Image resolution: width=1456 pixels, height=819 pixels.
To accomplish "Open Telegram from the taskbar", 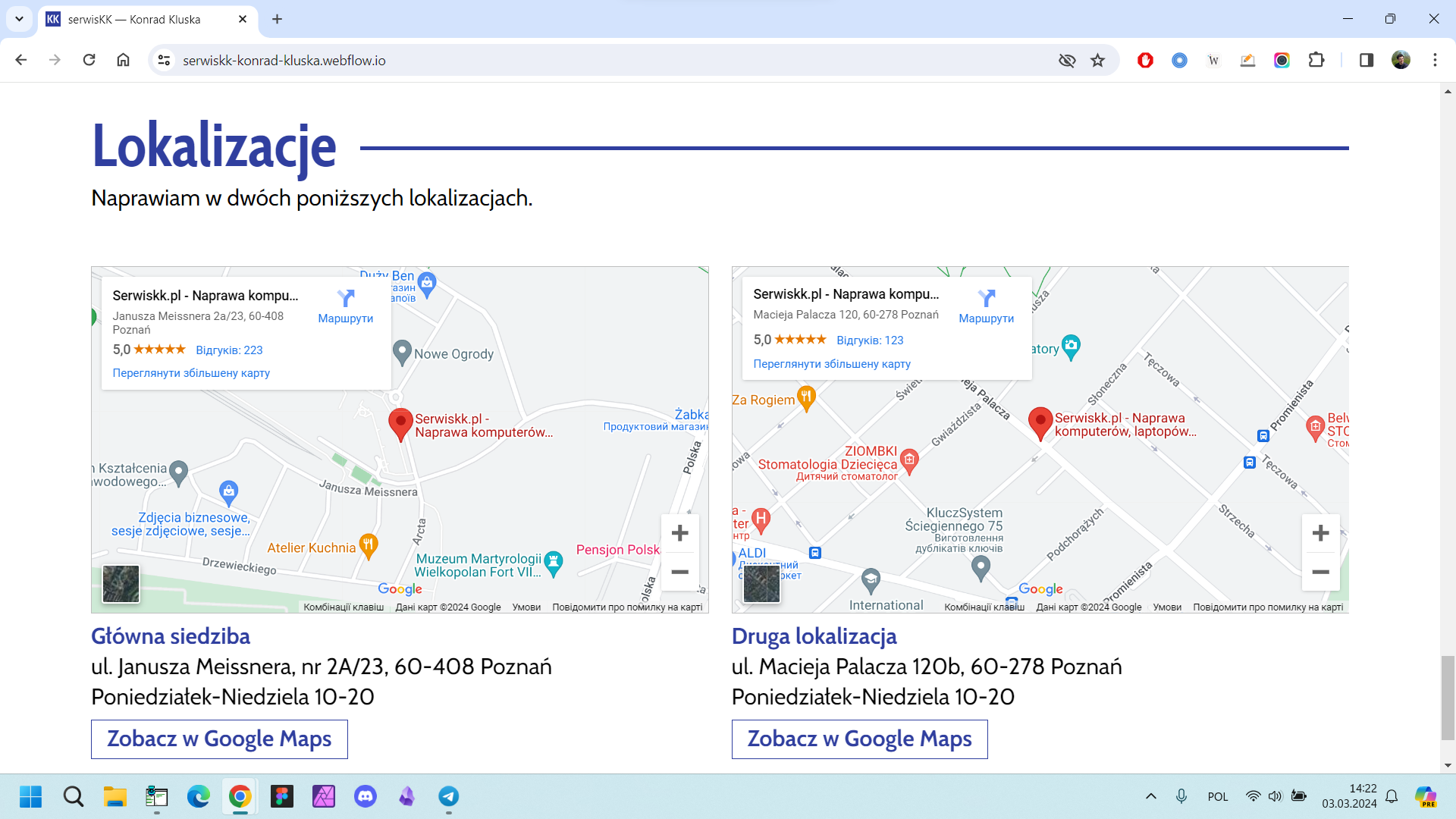I will pyautogui.click(x=449, y=797).
